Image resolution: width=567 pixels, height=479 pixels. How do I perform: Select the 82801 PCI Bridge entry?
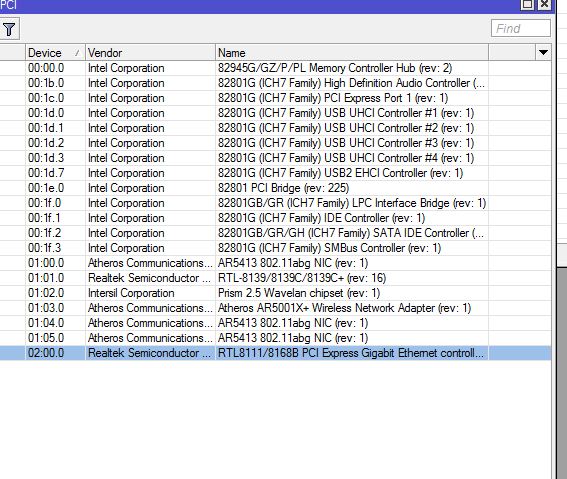click(x=283, y=188)
